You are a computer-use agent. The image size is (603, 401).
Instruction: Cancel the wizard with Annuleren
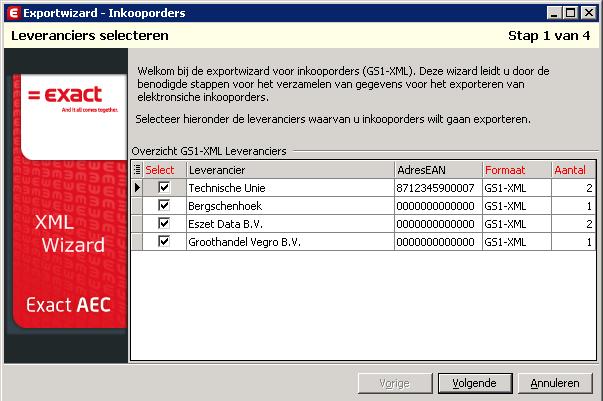point(555,383)
